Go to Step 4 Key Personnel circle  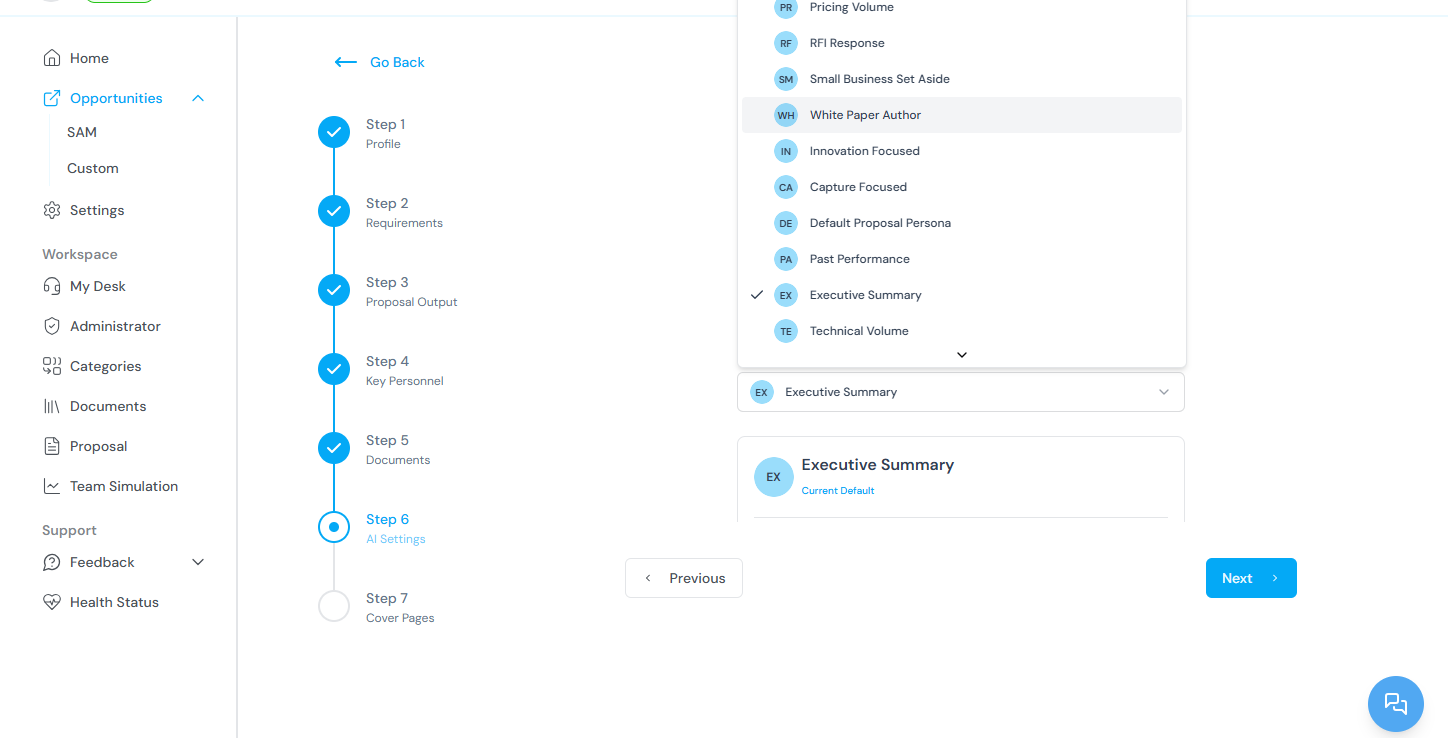point(334,369)
